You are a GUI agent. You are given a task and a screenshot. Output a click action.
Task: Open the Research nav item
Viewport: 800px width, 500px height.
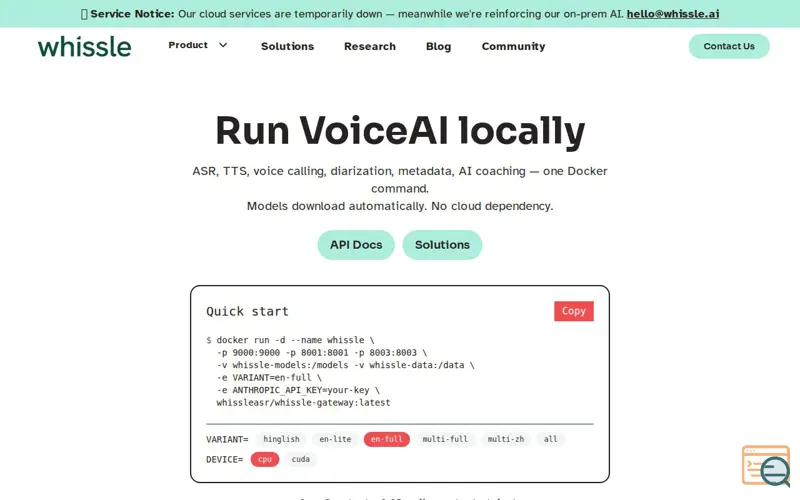tap(370, 46)
